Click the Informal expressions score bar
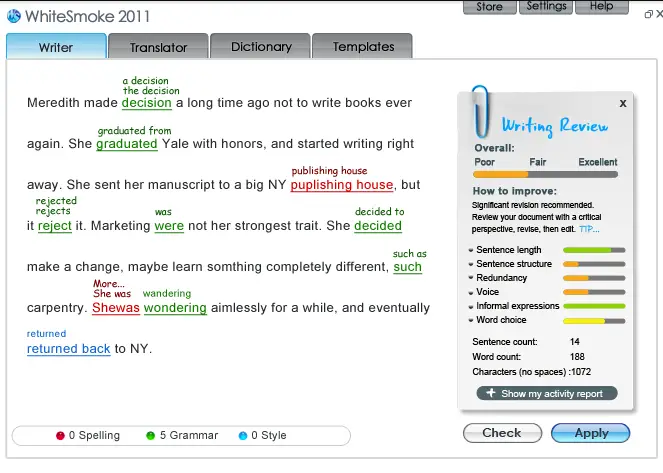Viewport: 663px width, 473px height. pyautogui.click(x=594, y=306)
